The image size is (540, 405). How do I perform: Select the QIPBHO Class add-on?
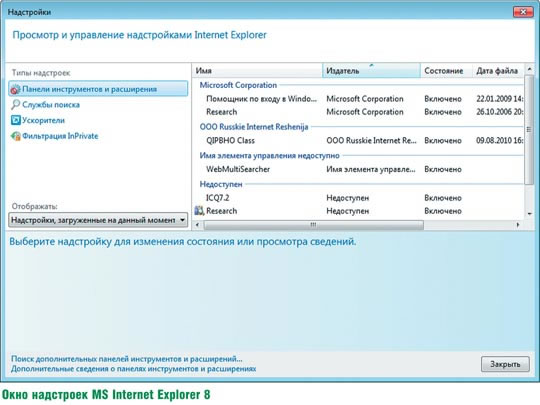point(358,141)
